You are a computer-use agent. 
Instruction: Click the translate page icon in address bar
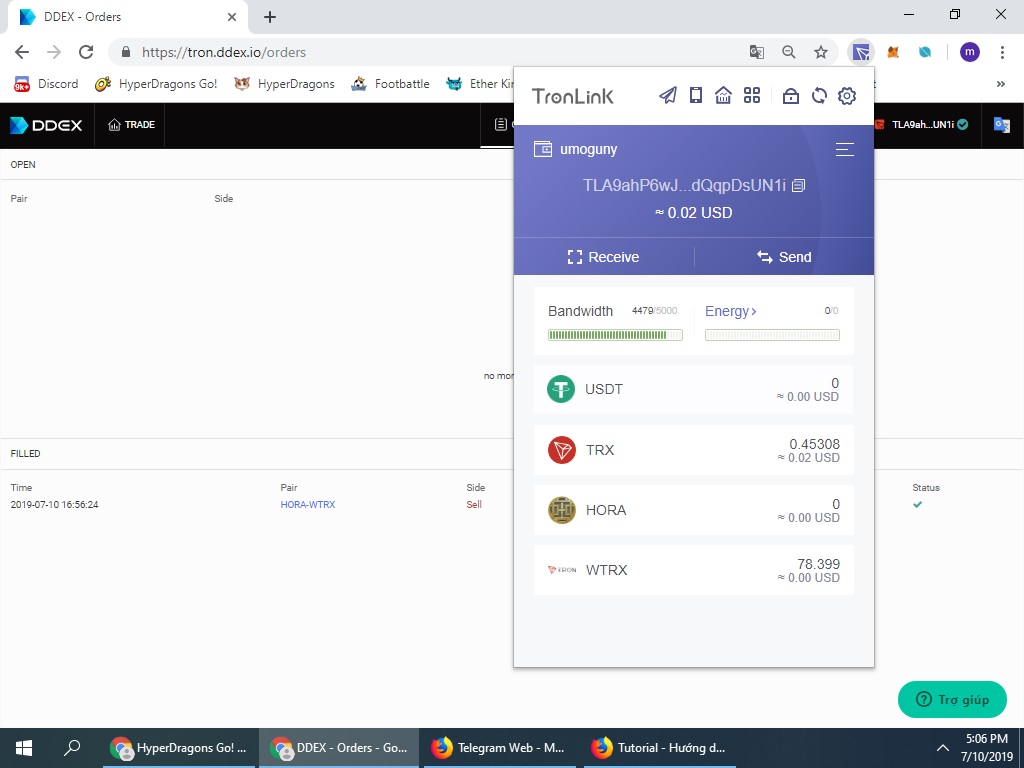click(756, 52)
